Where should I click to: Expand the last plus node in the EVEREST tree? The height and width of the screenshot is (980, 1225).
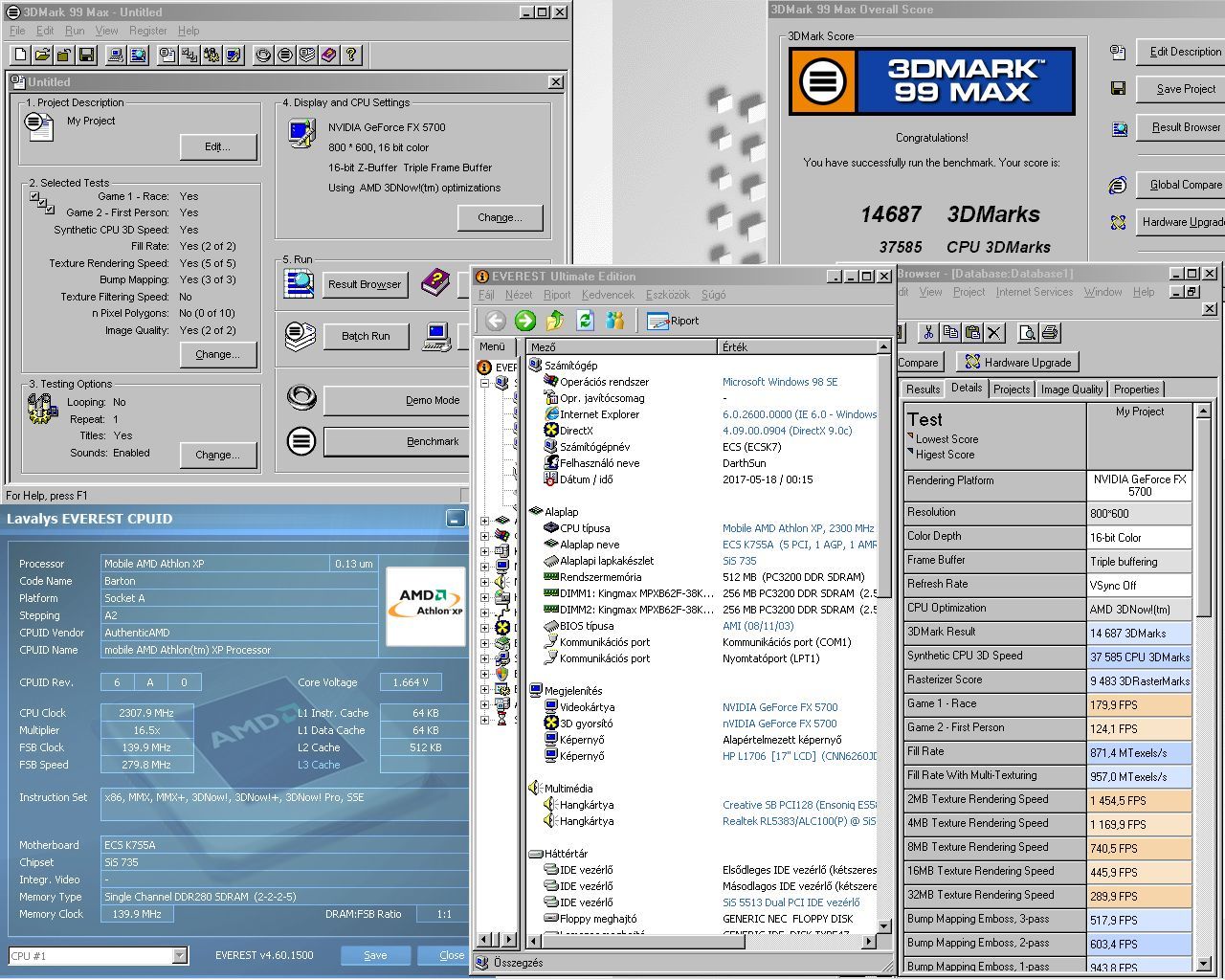[484, 720]
